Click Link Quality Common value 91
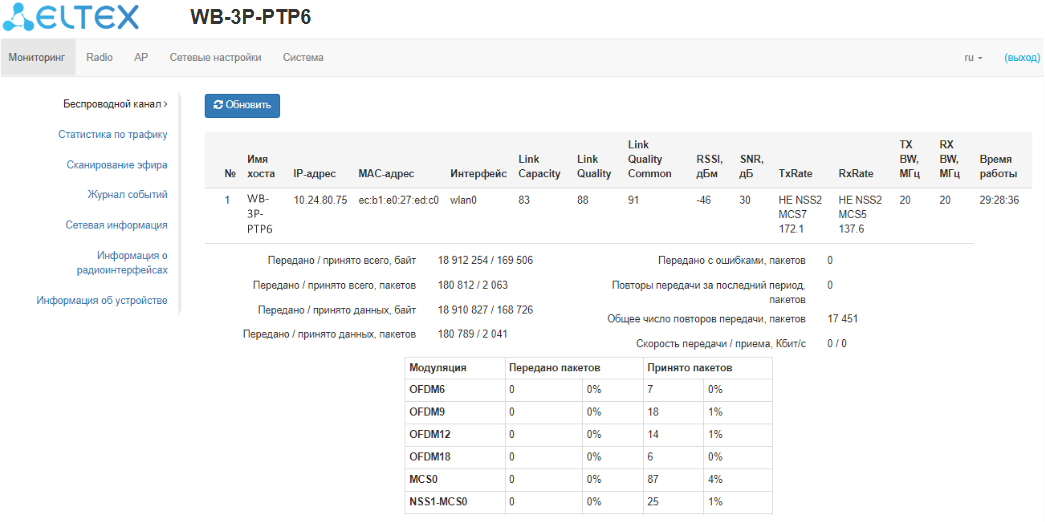 633,199
